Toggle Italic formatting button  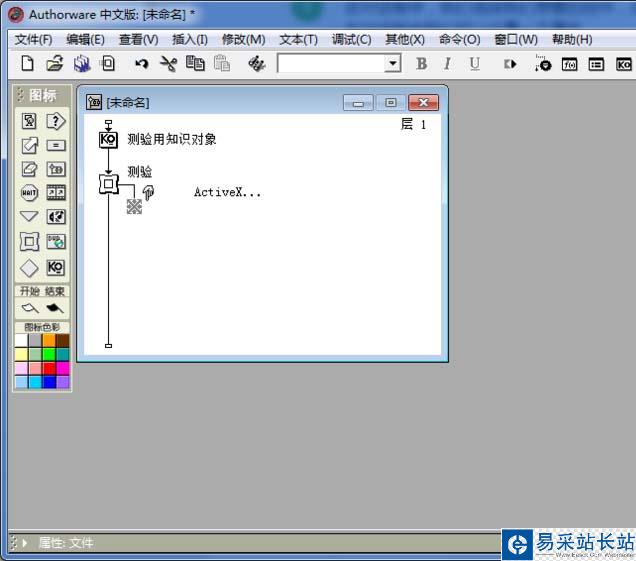[x=447, y=64]
